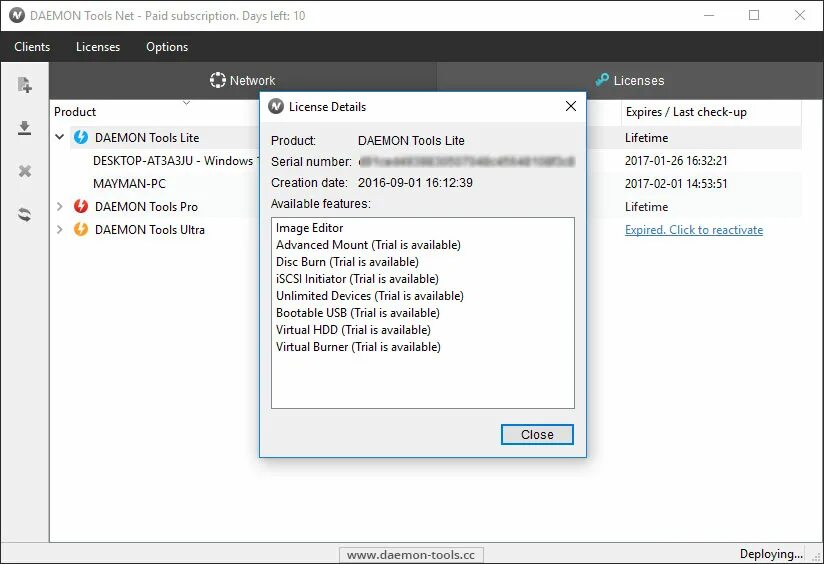
Task: Click the Product column header
Action: coord(75,112)
